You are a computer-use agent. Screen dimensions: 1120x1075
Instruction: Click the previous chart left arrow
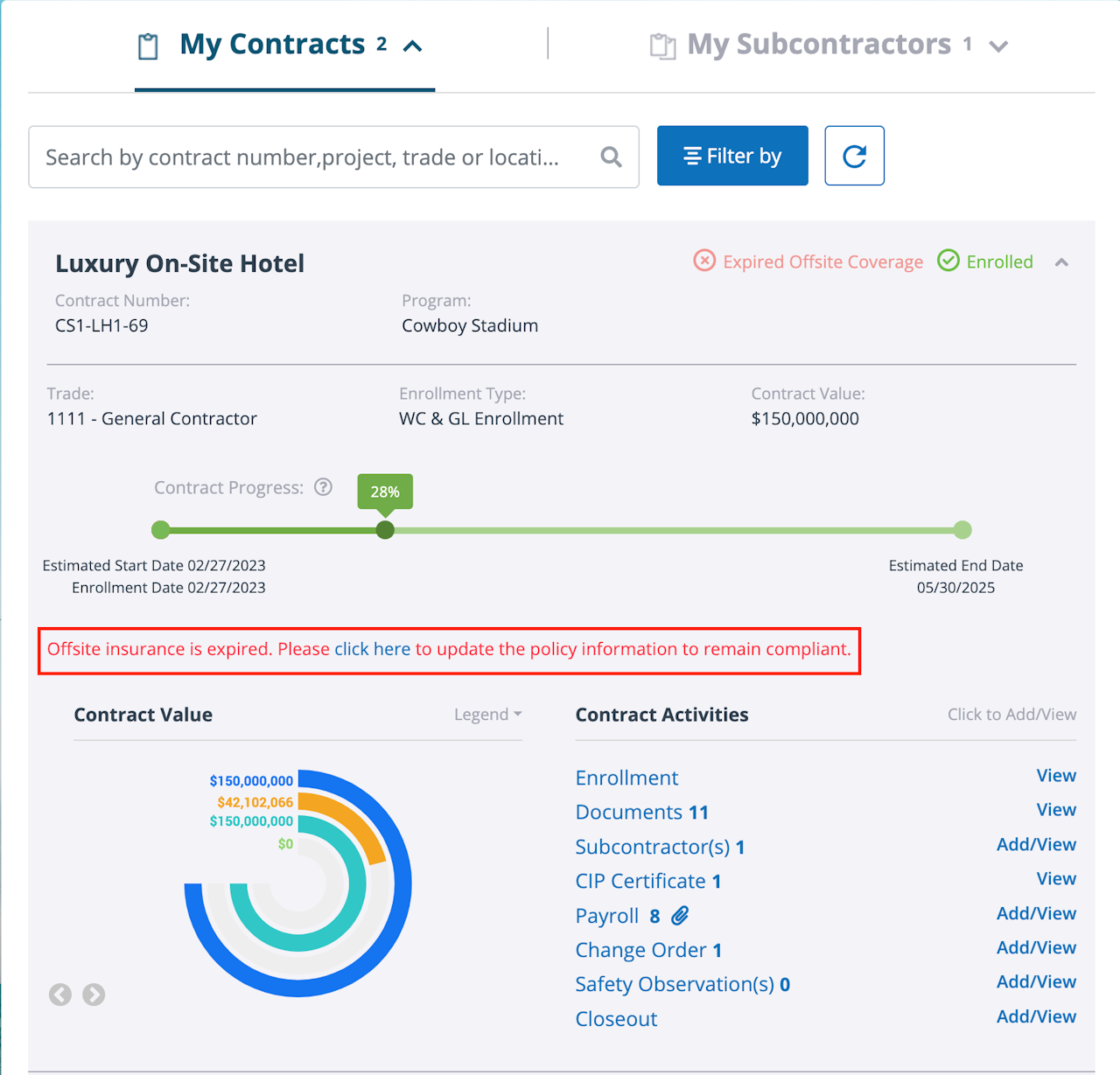[x=60, y=995]
